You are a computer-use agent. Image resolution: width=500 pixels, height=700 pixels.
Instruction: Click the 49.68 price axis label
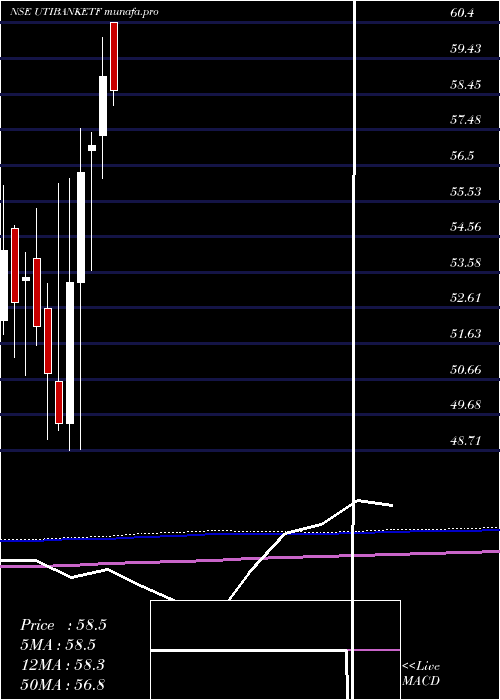466,404
